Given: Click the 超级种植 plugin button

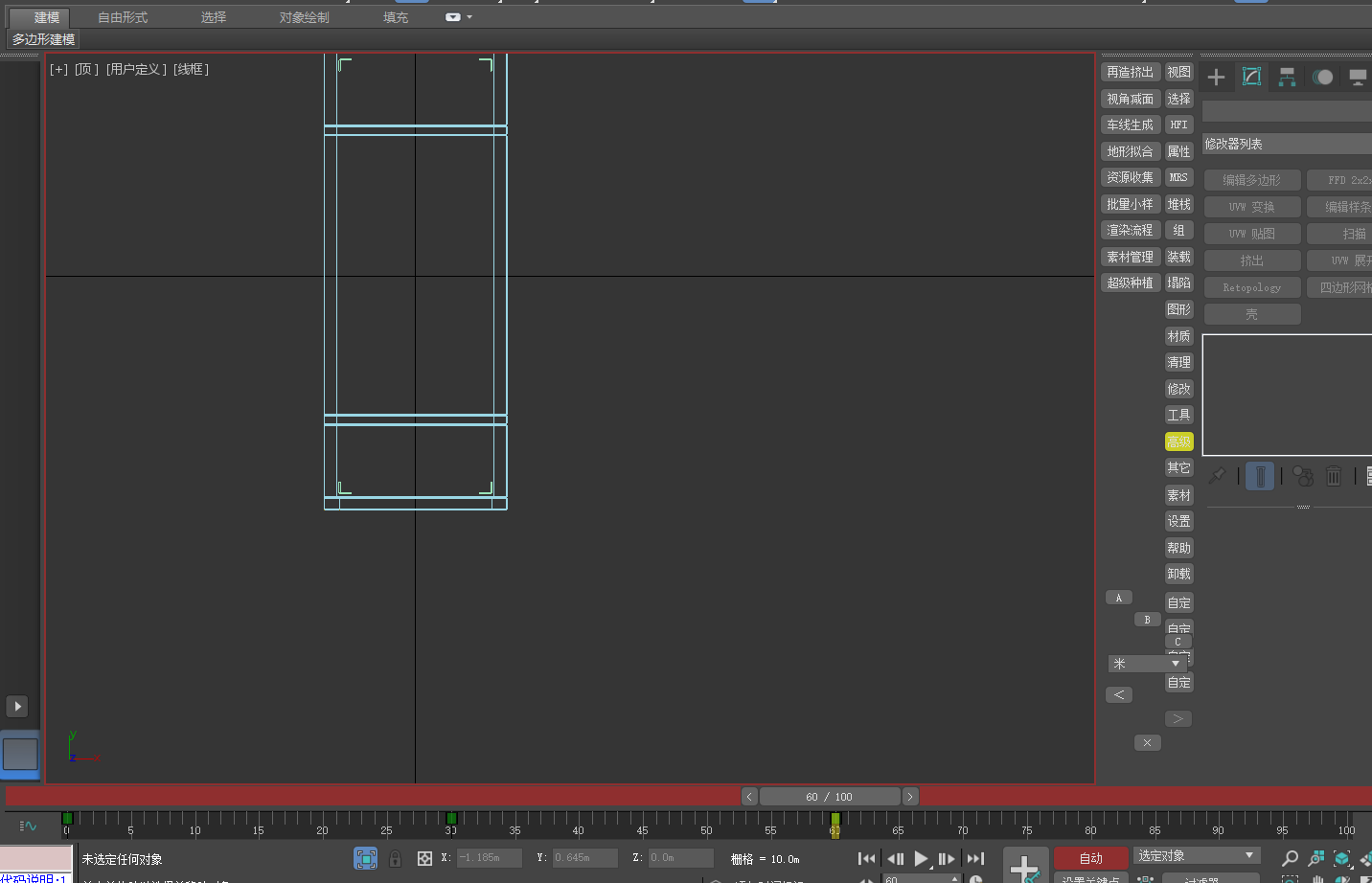Looking at the screenshot, I should coord(1131,283).
